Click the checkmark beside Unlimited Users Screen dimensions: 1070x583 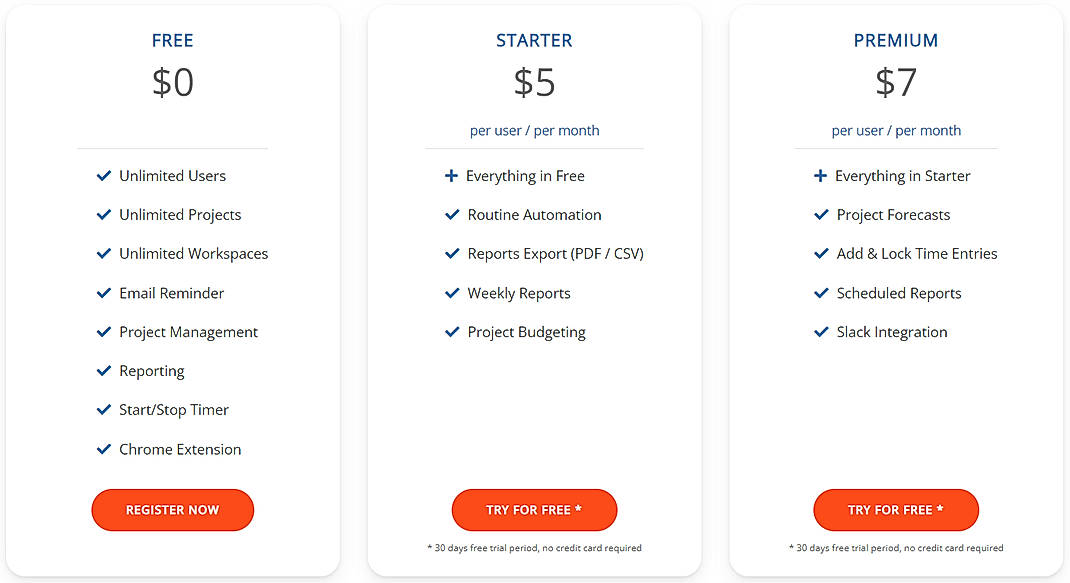(104, 175)
